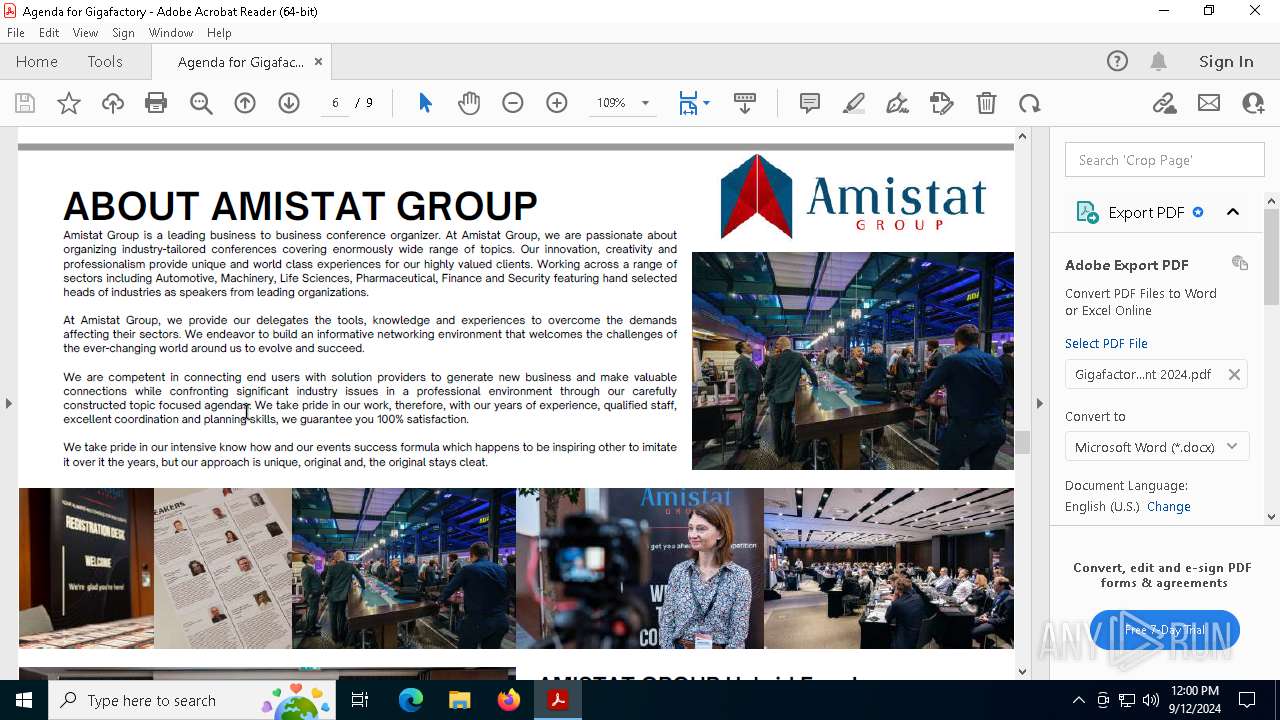This screenshot has width=1280, height=720.
Task: Go to next page arrow
Action: 289,103
